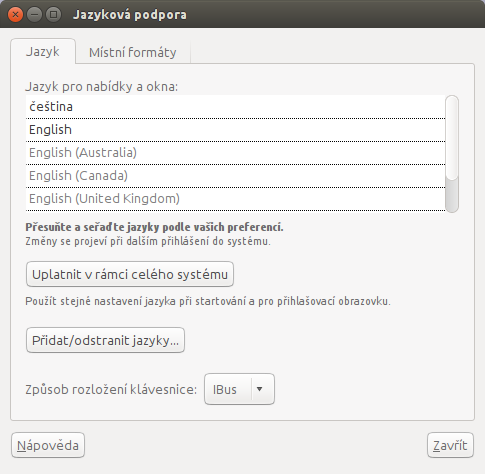This screenshot has width=485, height=474.
Task: Choose English (Australia) from the list
Action: pos(235,153)
